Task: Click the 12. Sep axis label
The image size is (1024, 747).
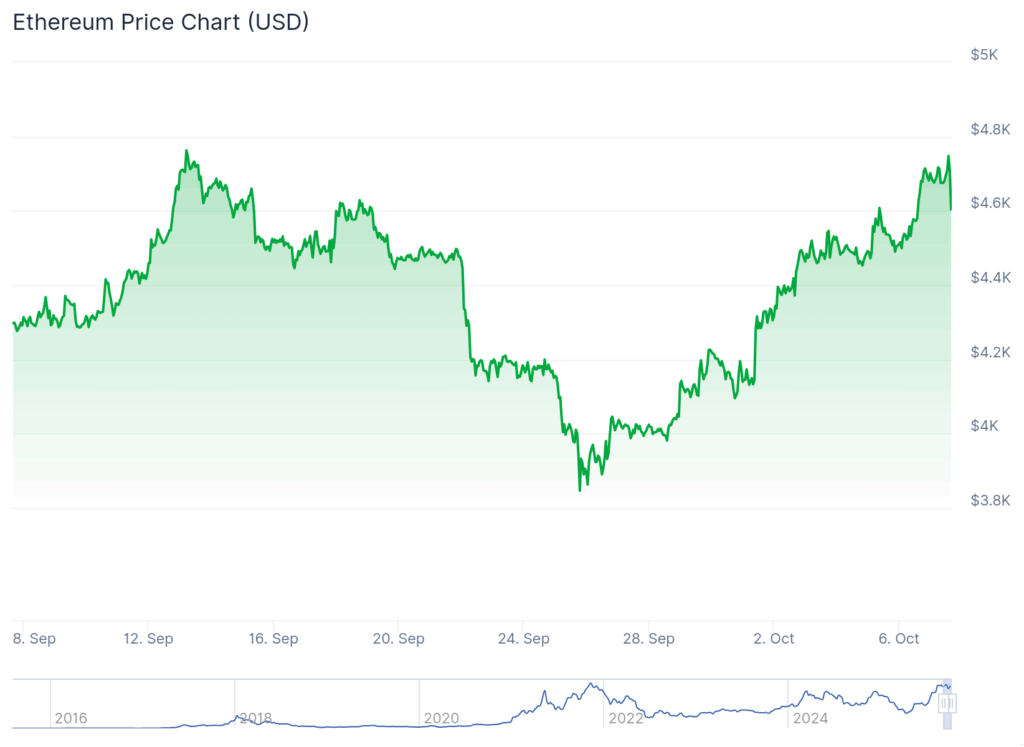Action: coord(147,638)
